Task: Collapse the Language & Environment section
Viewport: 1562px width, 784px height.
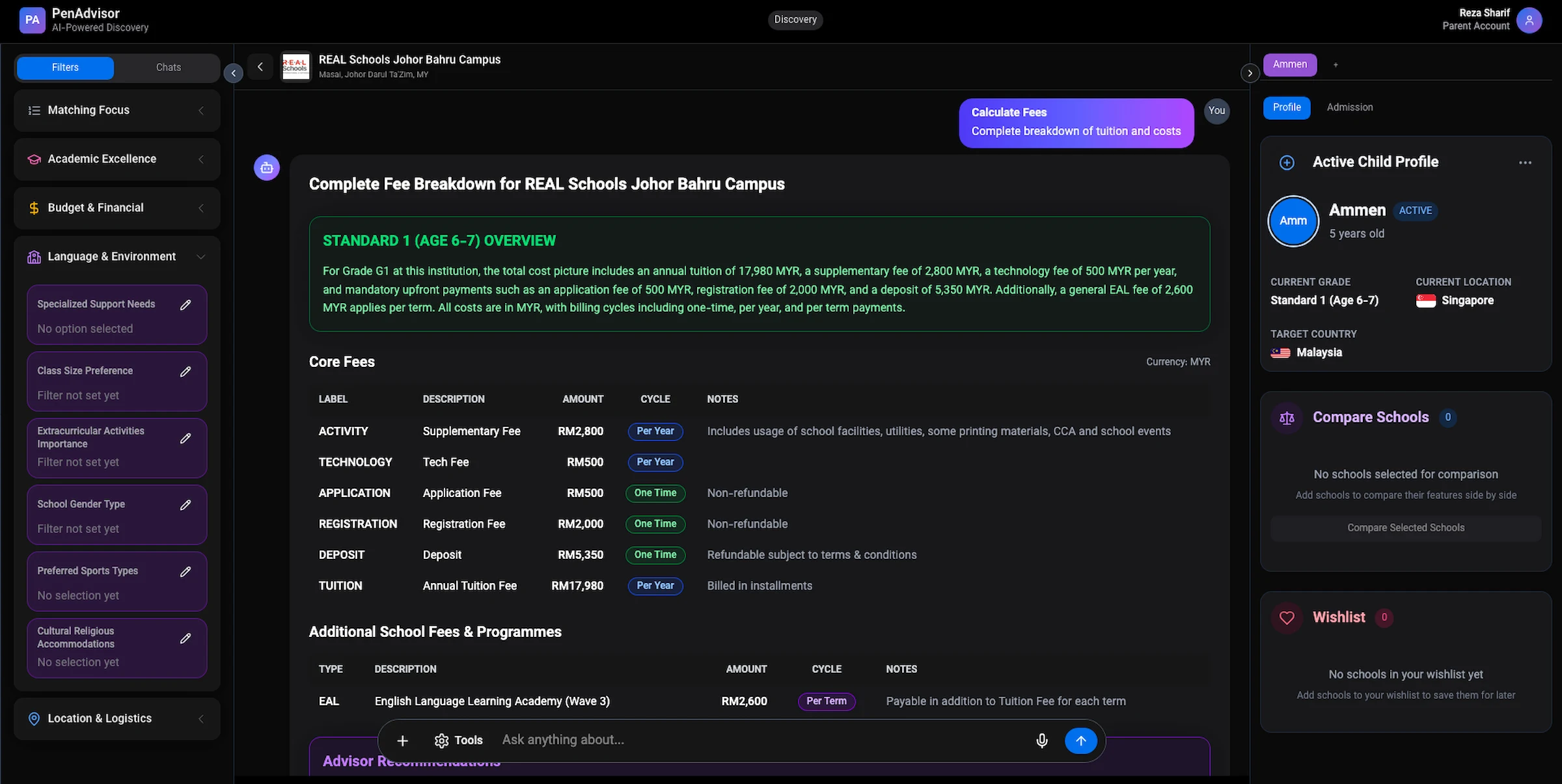Action: pyautogui.click(x=117, y=257)
